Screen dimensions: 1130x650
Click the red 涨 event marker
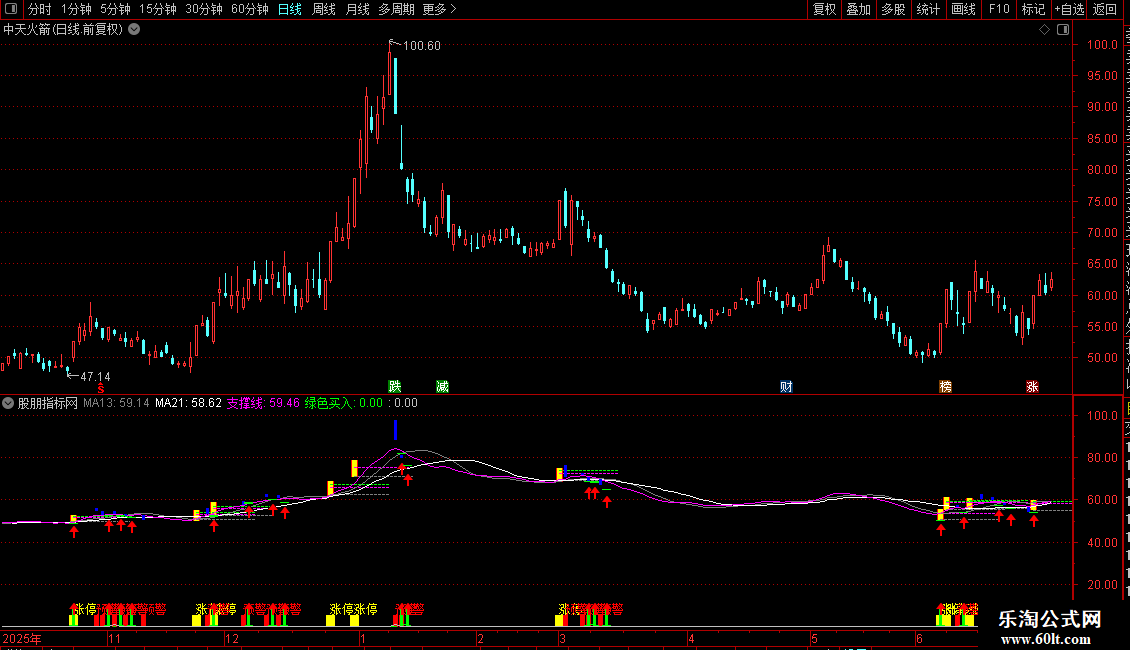tap(1032, 387)
